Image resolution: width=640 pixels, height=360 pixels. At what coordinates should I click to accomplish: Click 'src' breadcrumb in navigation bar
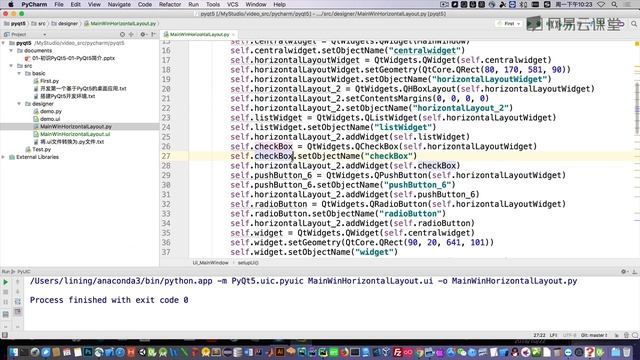39,24
